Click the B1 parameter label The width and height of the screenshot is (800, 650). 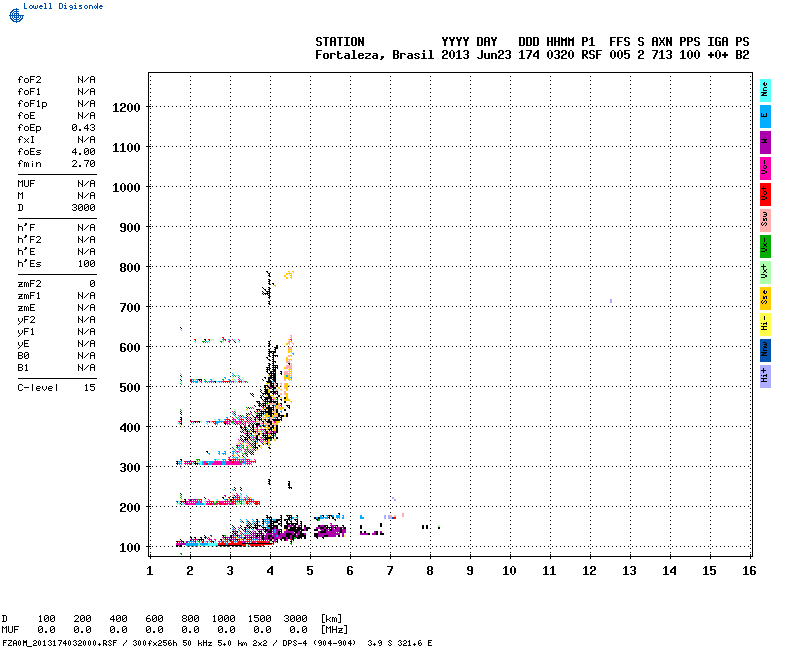tap(23, 368)
